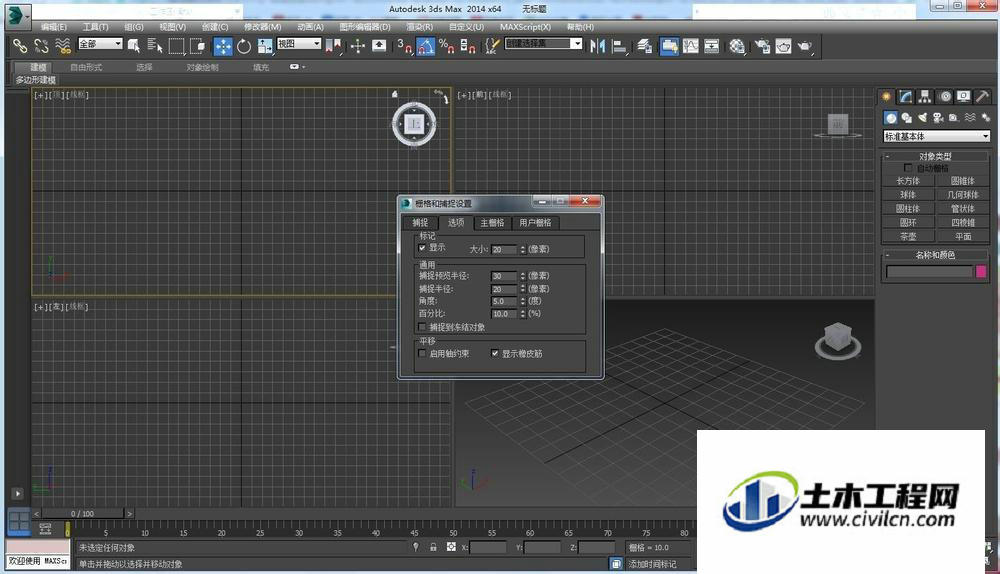This screenshot has height=574, width=1000.
Task: Click the 0 / 100 time slider
Action: coord(82,513)
